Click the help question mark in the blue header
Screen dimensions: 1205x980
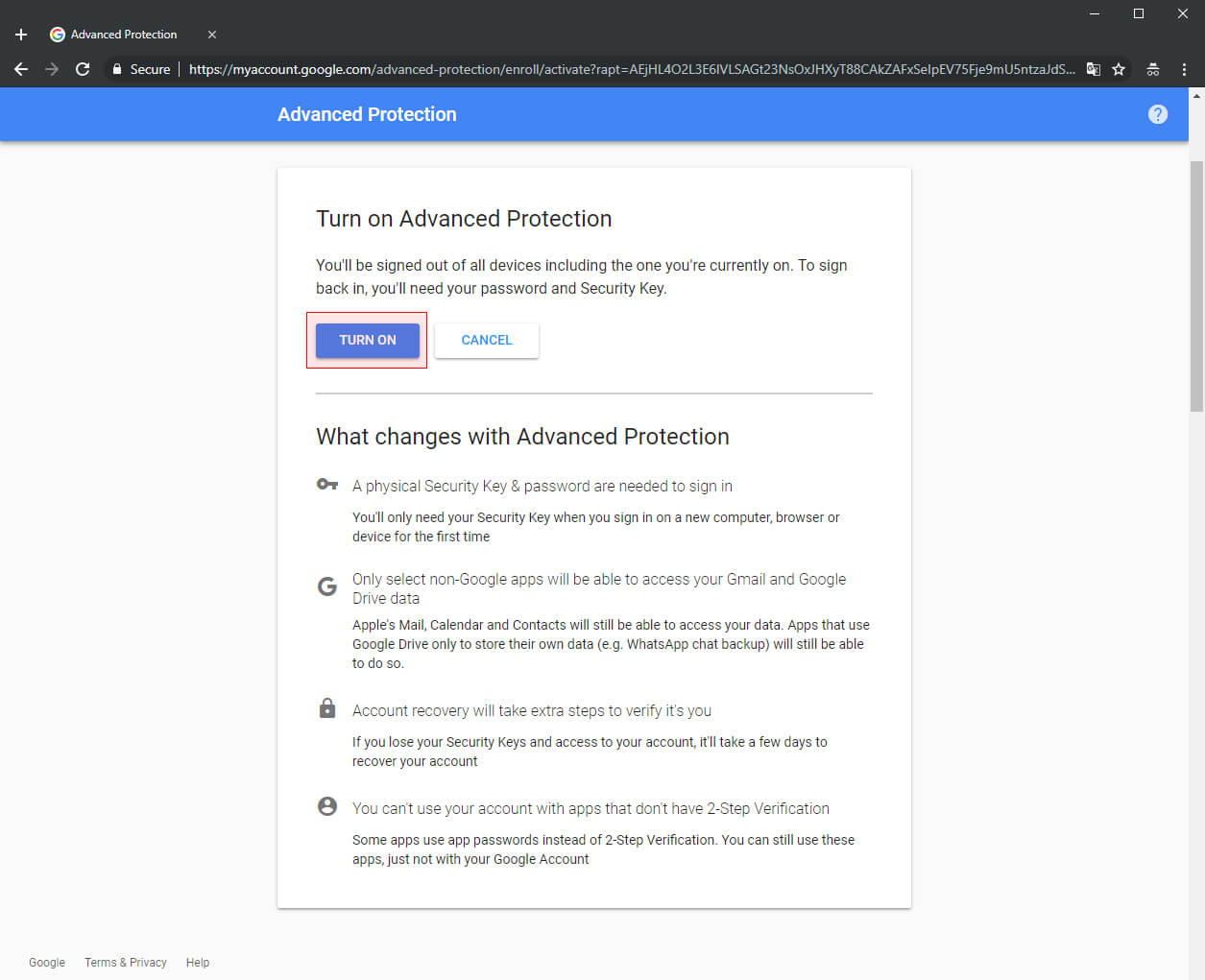click(1158, 114)
